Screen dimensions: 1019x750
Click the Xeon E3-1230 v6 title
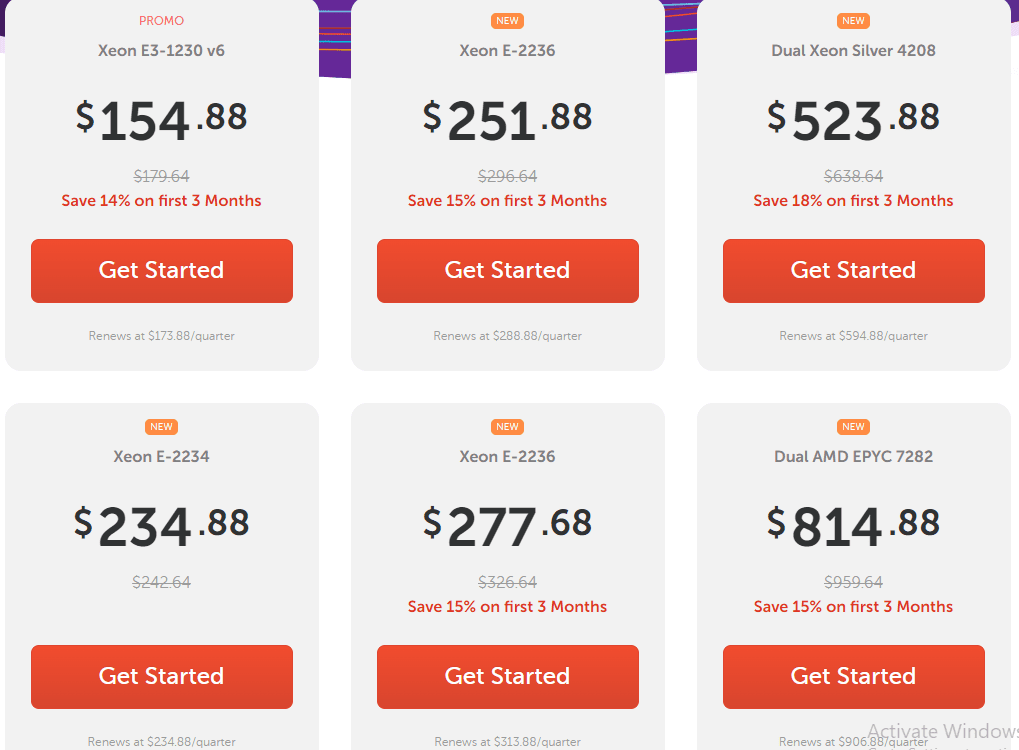pyautogui.click(x=161, y=51)
